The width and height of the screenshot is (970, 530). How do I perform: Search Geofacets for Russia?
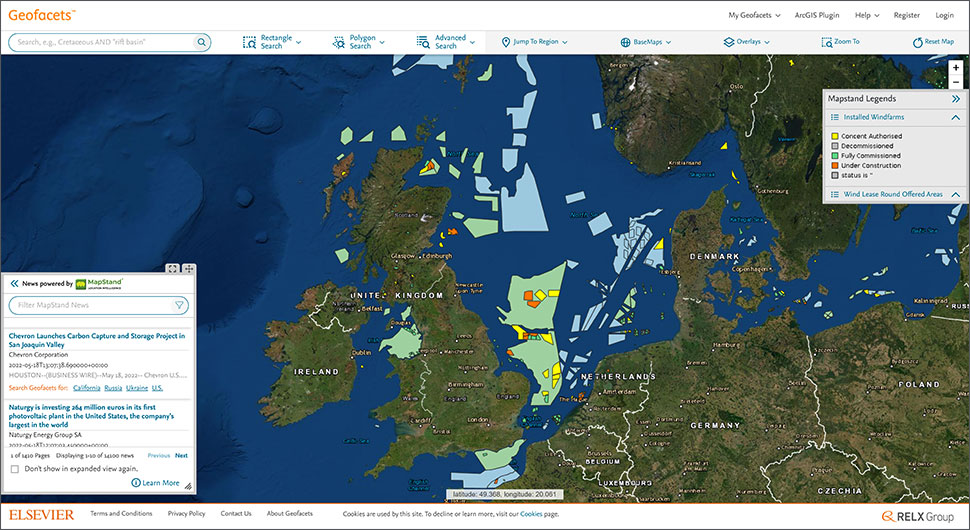(113, 388)
